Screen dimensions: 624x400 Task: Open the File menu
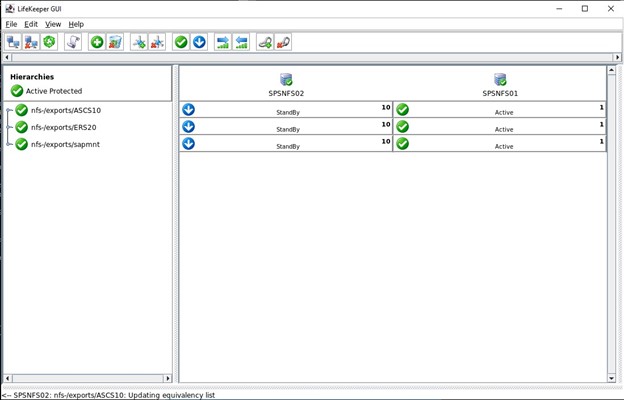(11, 24)
